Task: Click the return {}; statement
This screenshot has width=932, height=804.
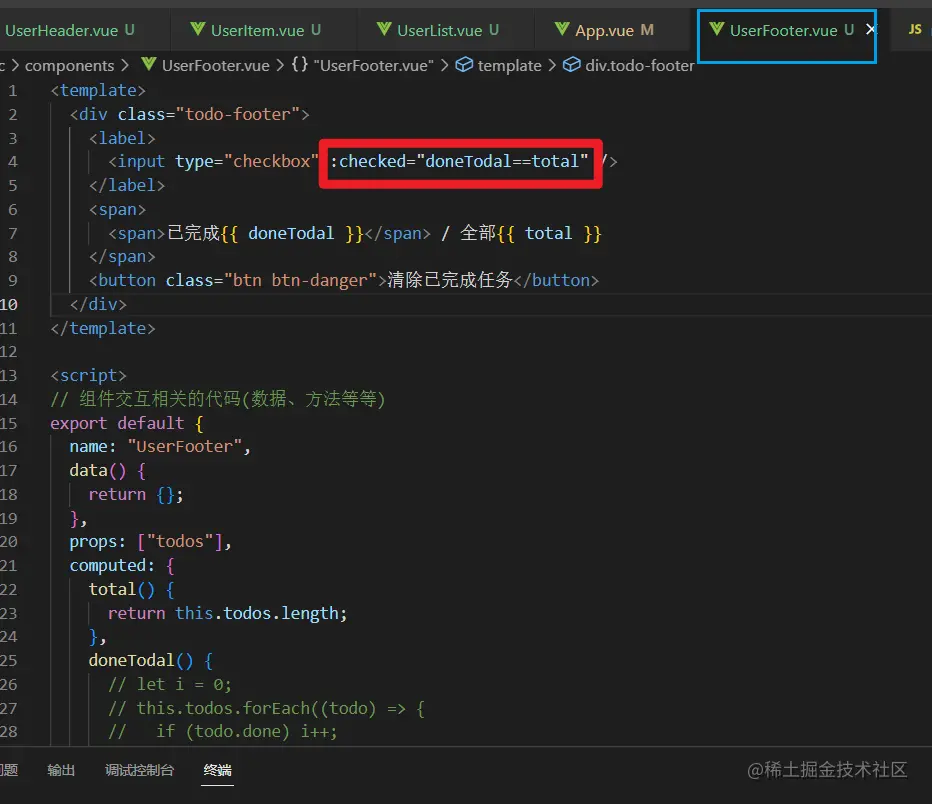Action: [136, 494]
